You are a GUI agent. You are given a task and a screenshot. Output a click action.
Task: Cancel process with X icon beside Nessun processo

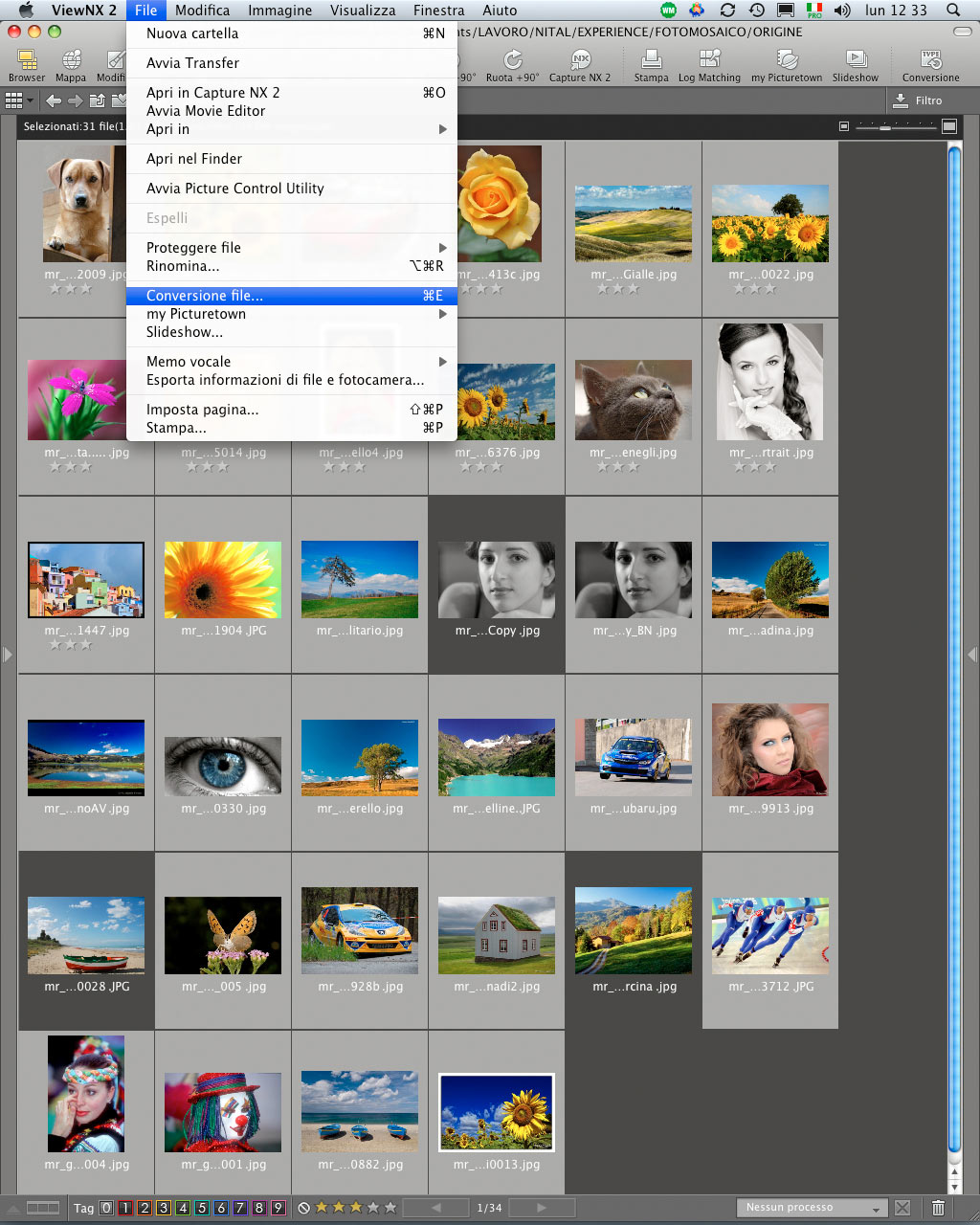(x=902, y=1209)
